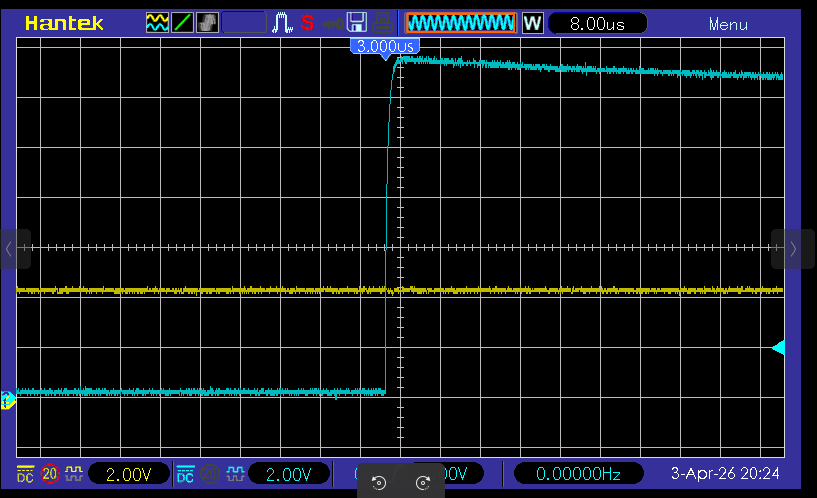Toggle the CH2 DC coupling icon

coord(185,473)
